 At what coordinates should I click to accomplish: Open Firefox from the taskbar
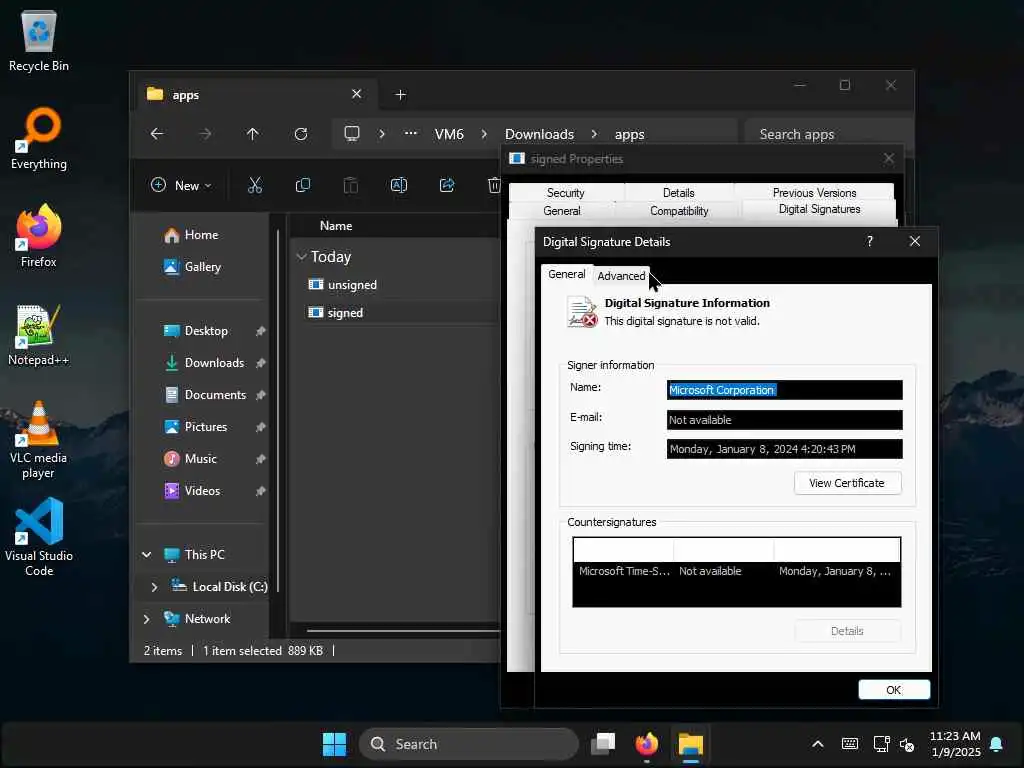647,744
